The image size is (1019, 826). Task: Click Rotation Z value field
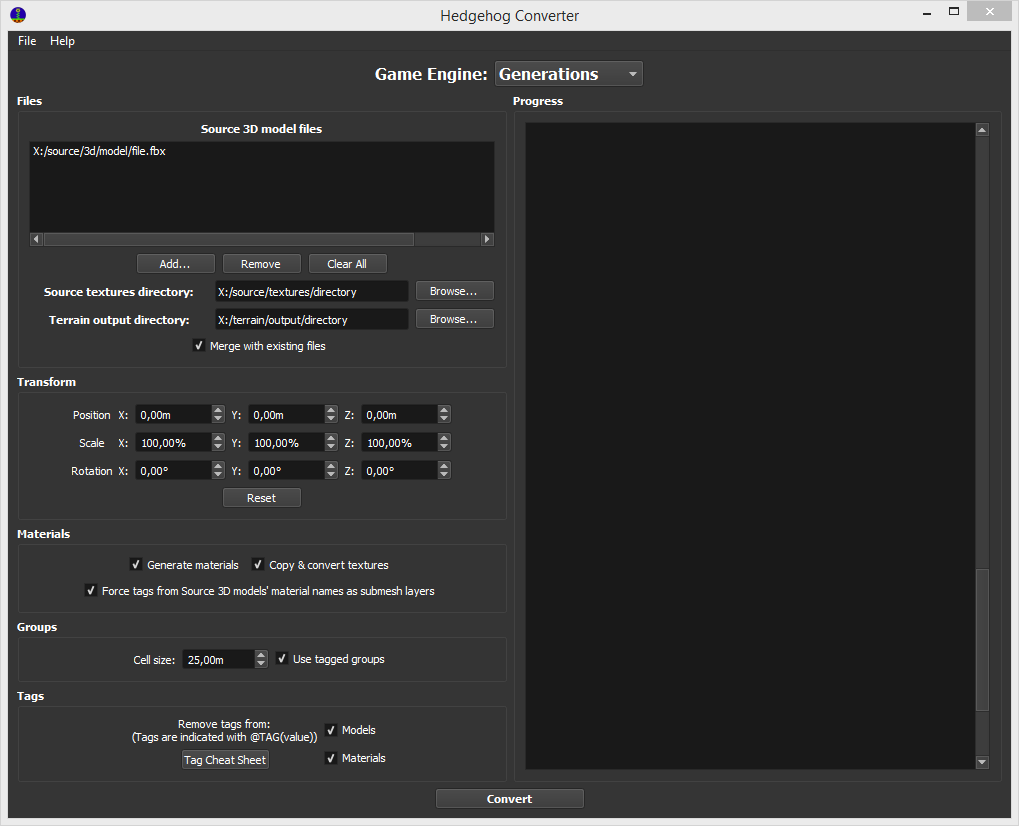[x=399, y=471]
